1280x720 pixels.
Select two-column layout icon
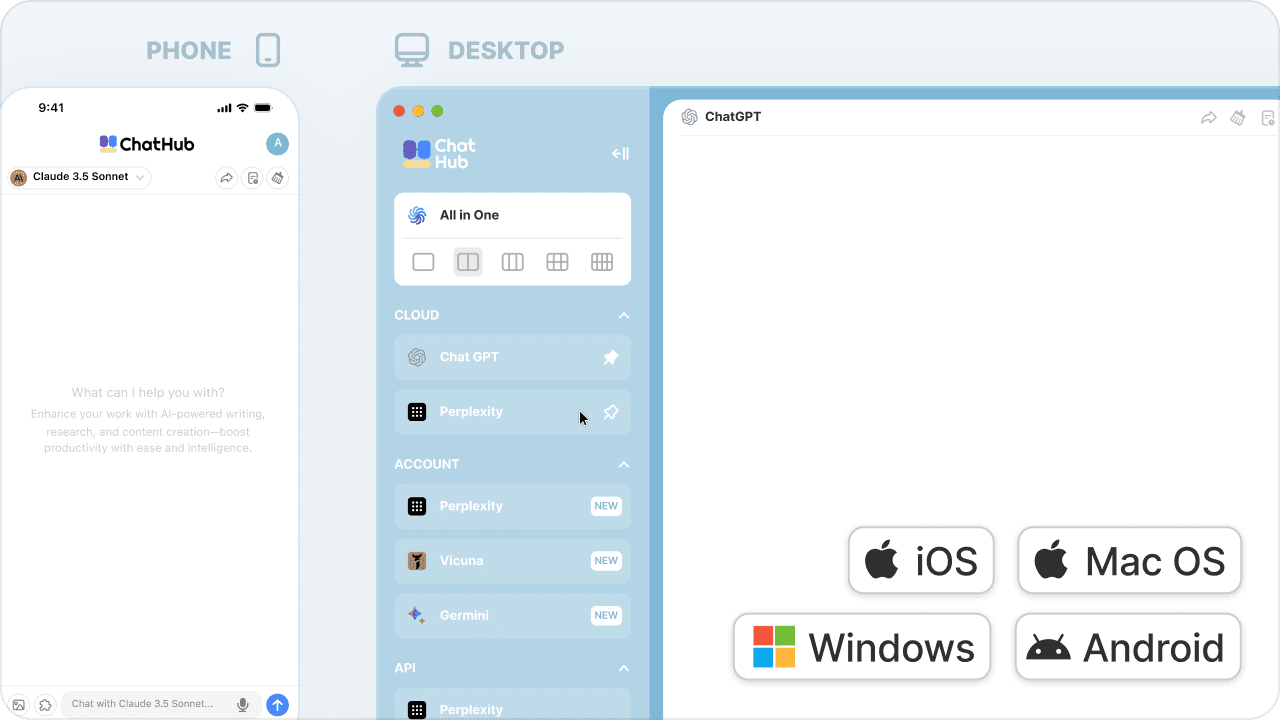click(468, 262)
